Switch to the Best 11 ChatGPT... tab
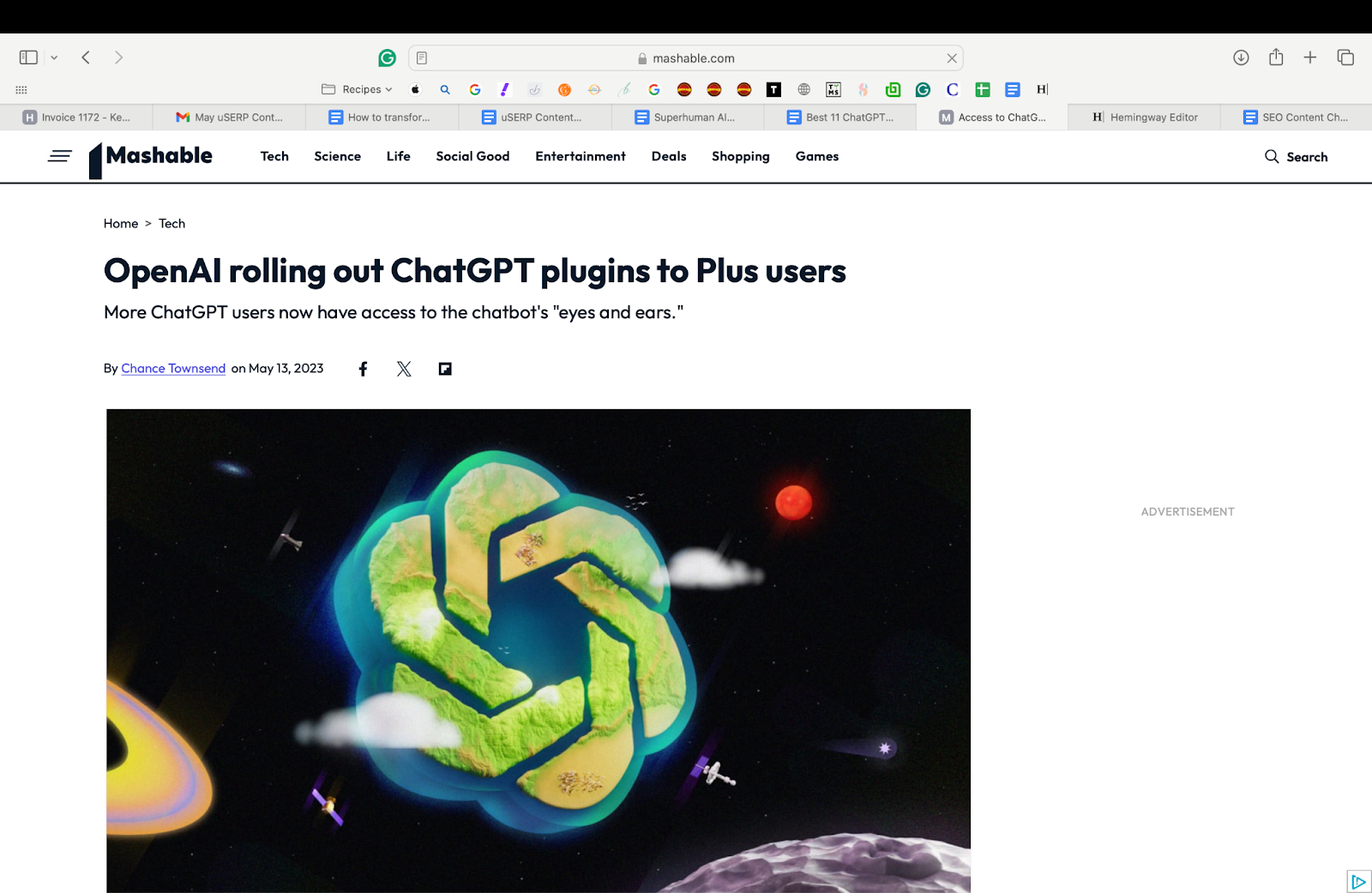 [x=839, y=118]
